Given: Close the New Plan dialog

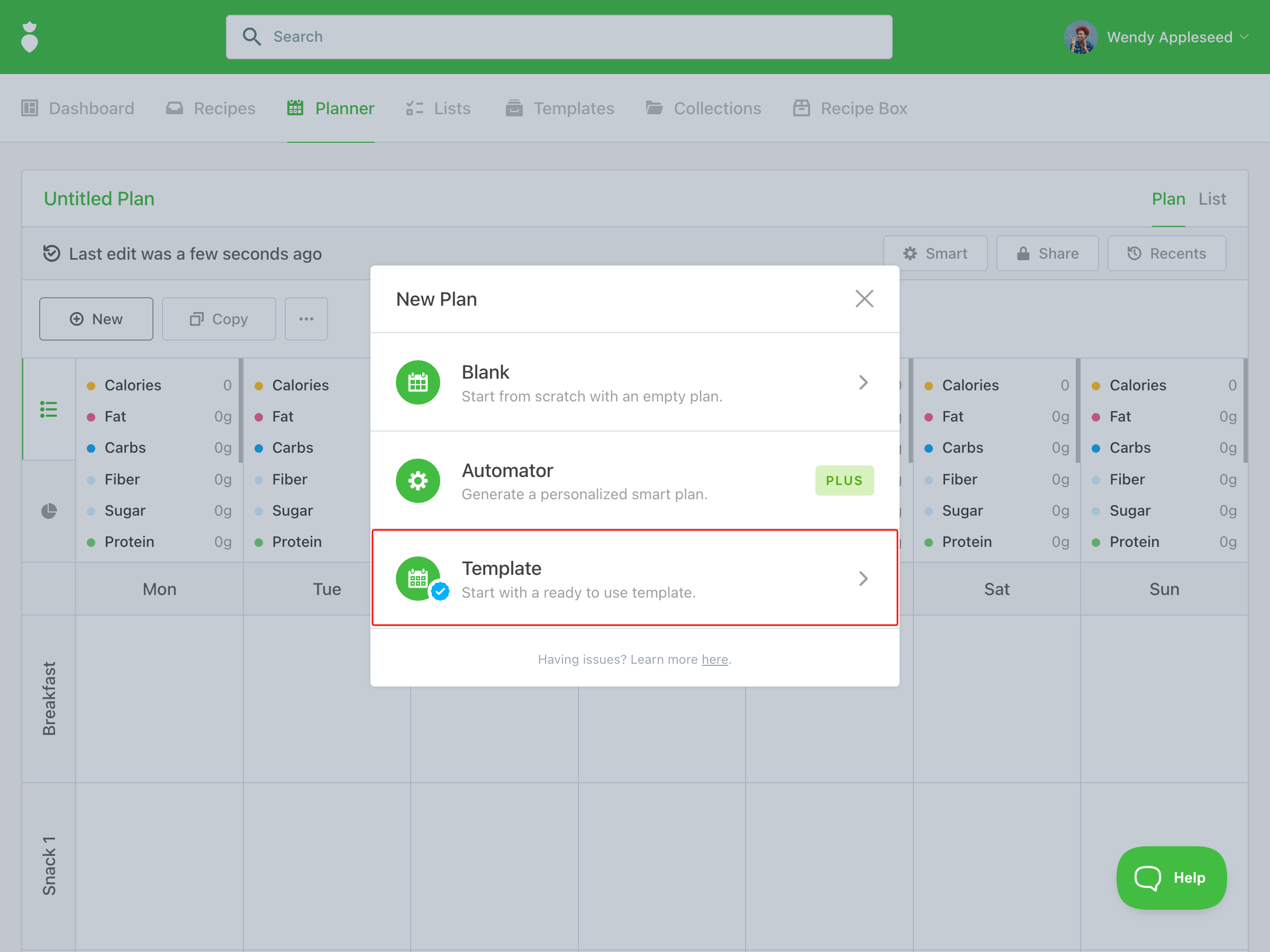Looking at the screenshot, I should click(x=864, y=298).
